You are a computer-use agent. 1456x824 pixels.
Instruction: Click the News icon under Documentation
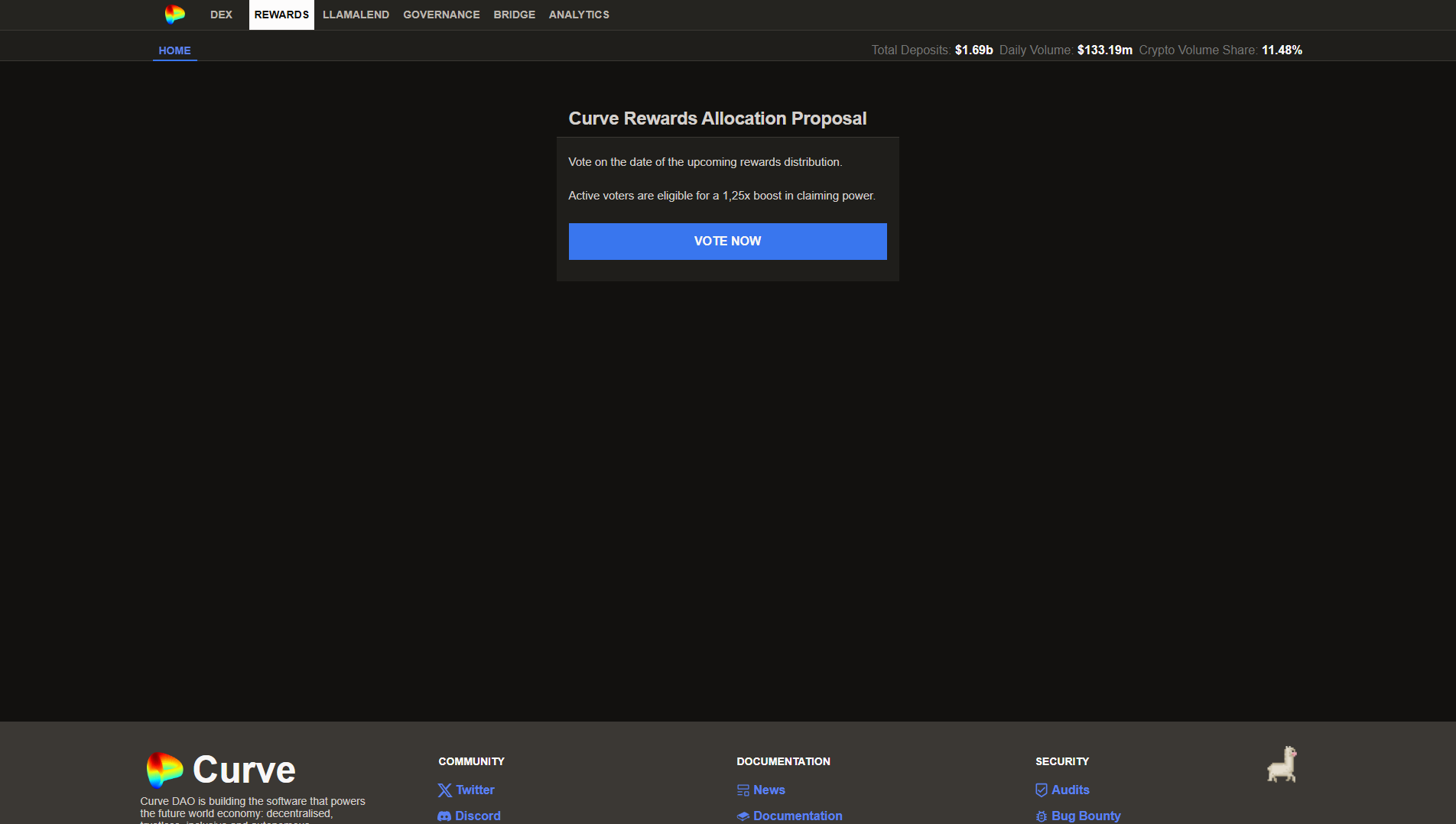click(743, 790)
